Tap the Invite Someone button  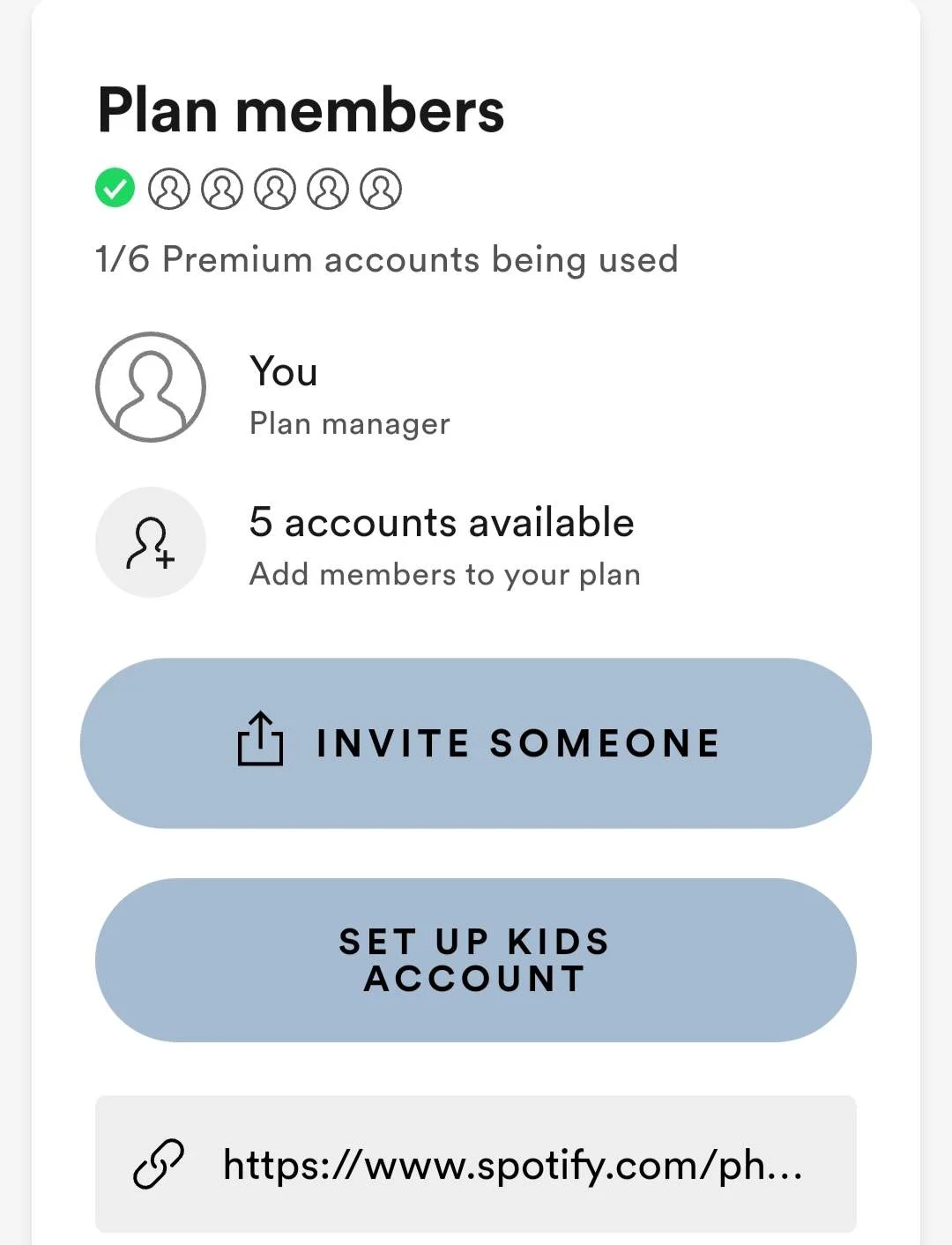(476, 743)
